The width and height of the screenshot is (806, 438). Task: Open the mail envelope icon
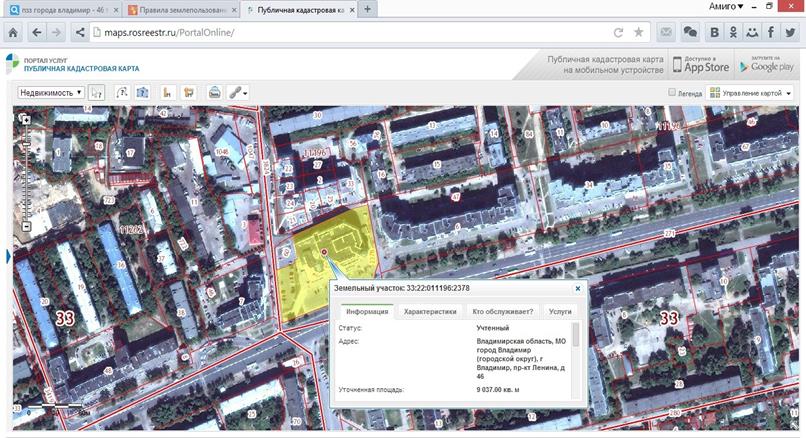pos(666,32)
